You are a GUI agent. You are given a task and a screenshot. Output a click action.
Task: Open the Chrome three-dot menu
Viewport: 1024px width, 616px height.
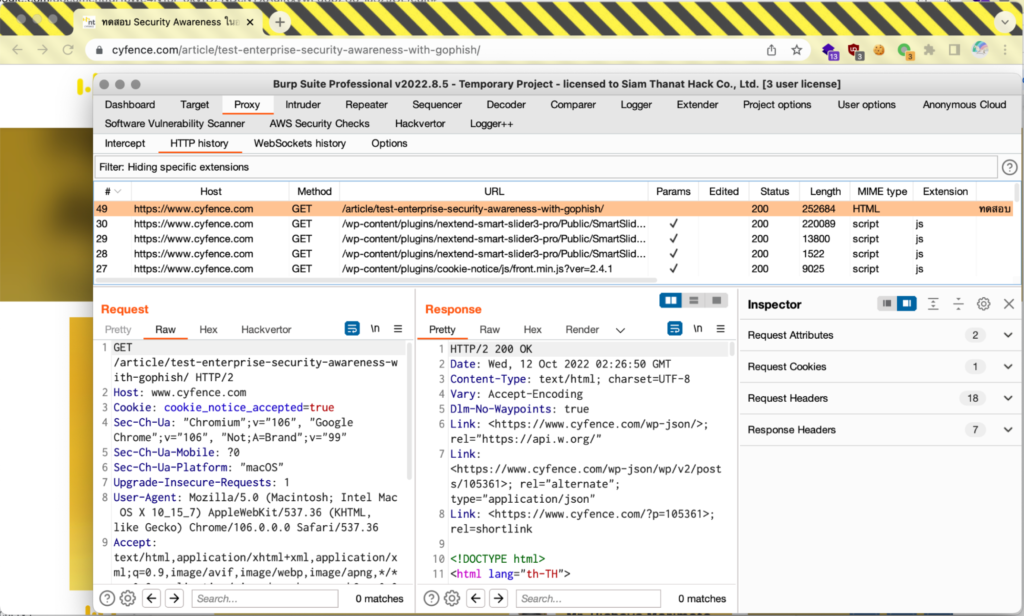click(1005, 50)
